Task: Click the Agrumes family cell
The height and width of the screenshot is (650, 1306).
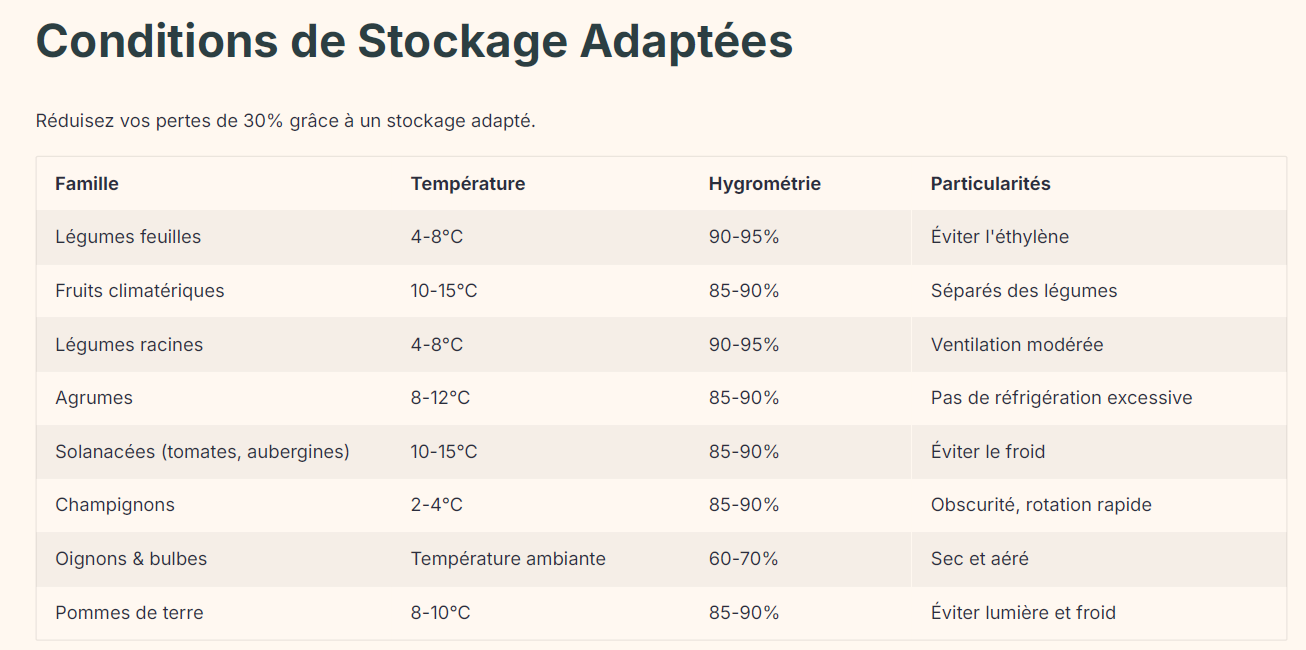Action: coord(94,398)
